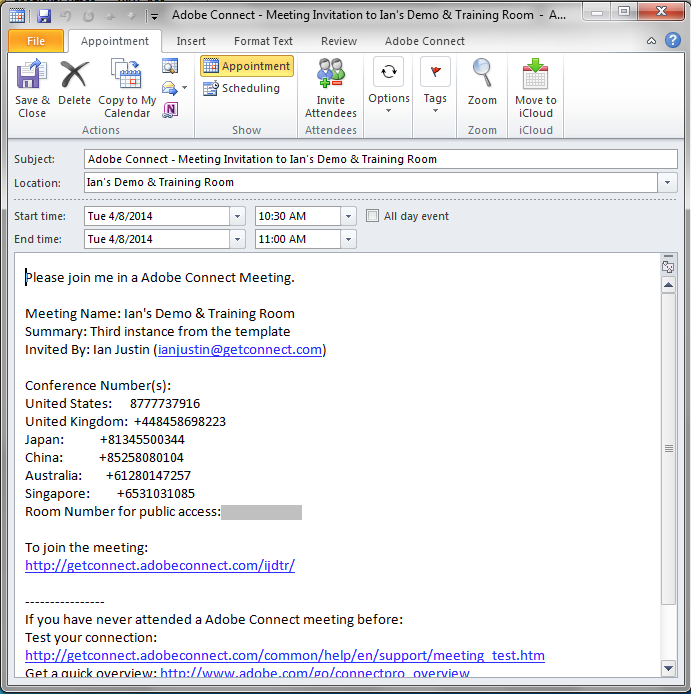Click the Subject text field
691x694 pixels.
pos(380,159)
